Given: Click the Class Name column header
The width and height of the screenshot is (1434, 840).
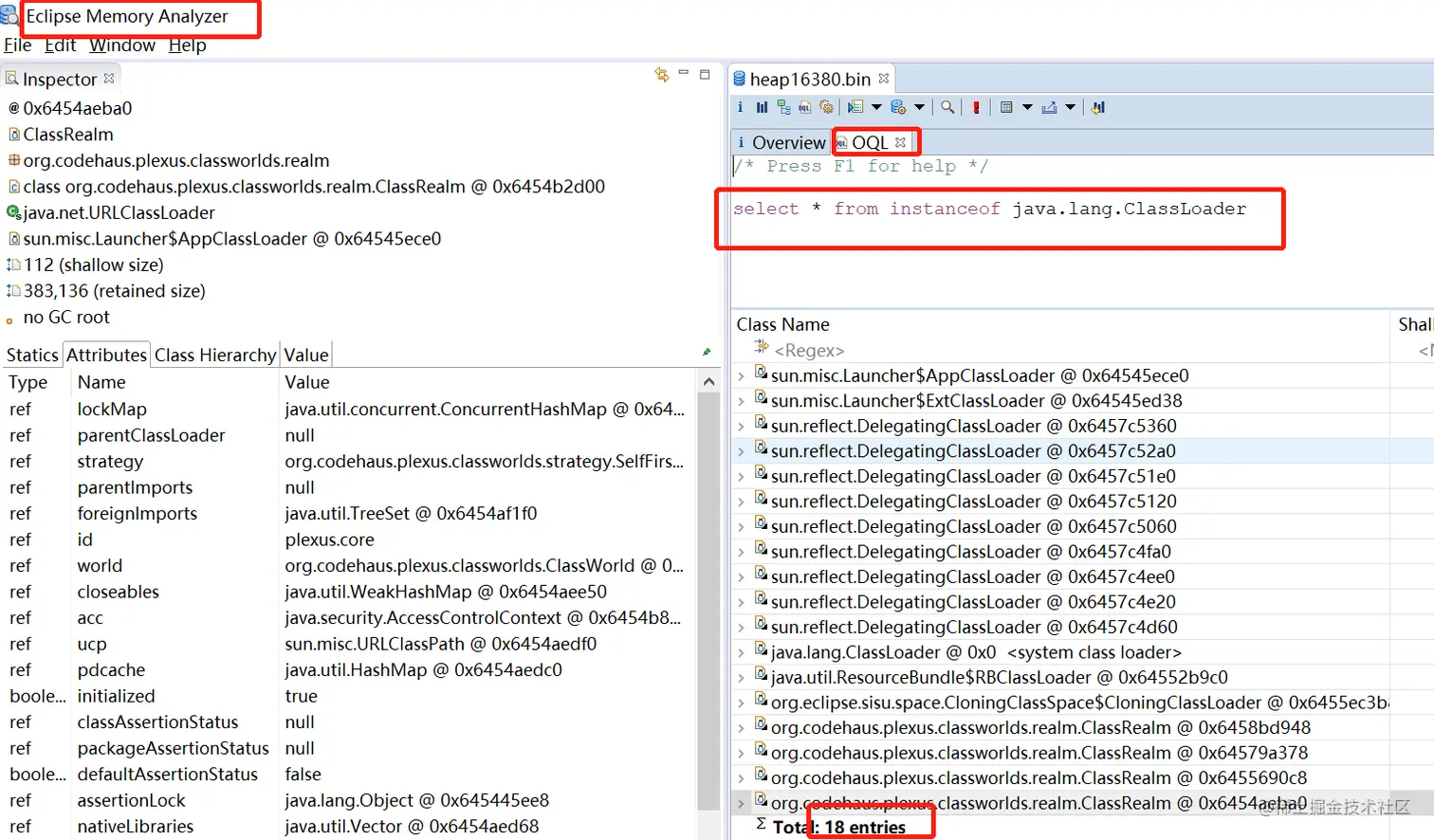Looking at the screenshot, I should coord(1060,324).
